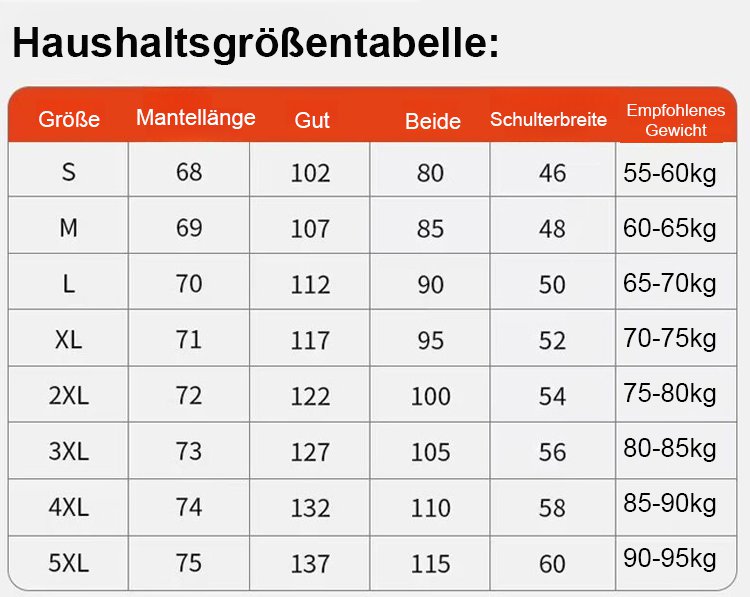Click the 90-95kg weight cell
Image resolution: width=750 pixels, height=597 pixels.
pyautogui.click(x=670, y=559)
